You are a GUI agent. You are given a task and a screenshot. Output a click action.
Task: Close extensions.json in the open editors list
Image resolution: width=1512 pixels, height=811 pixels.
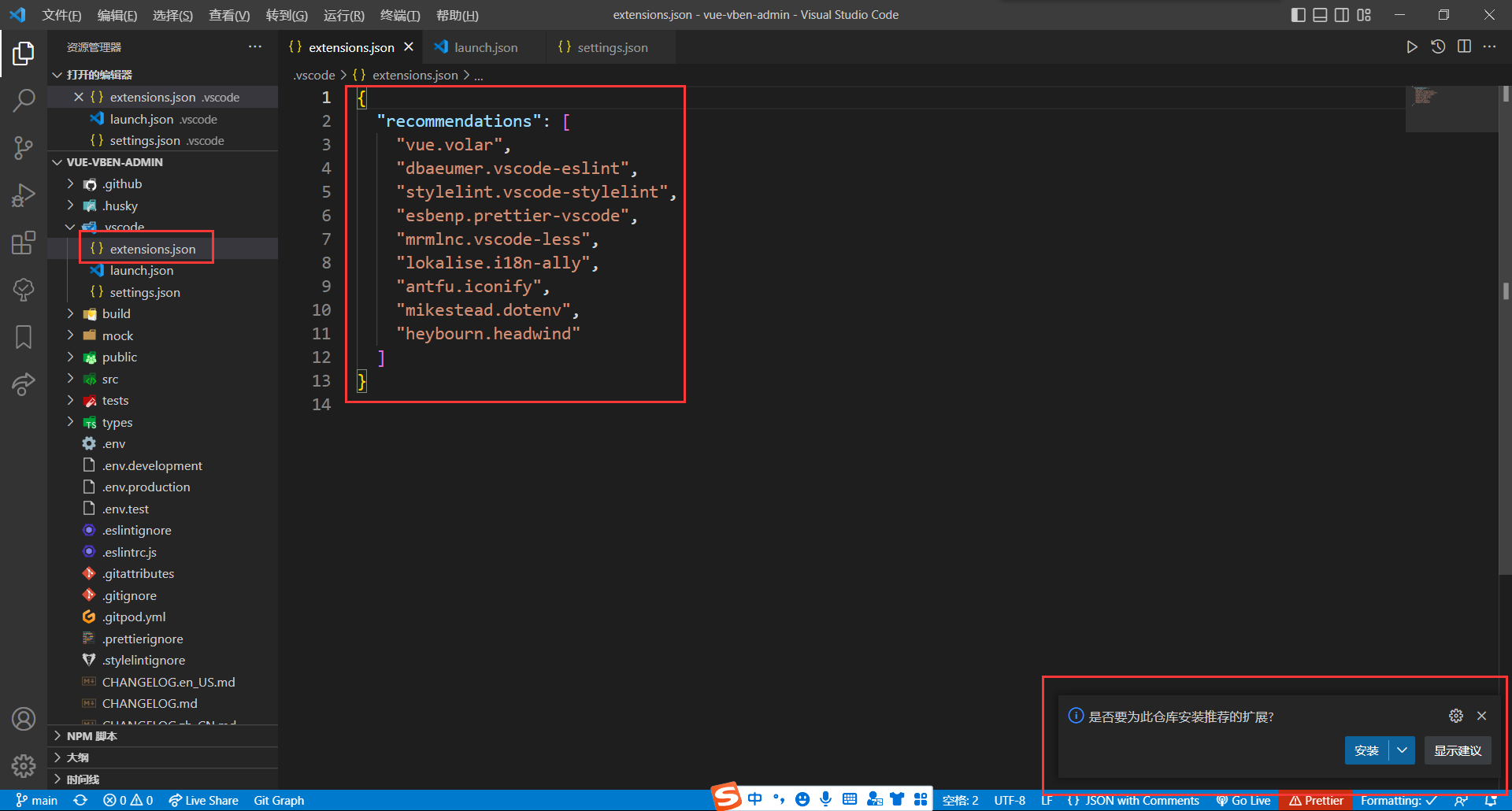(x=79, y=97)
